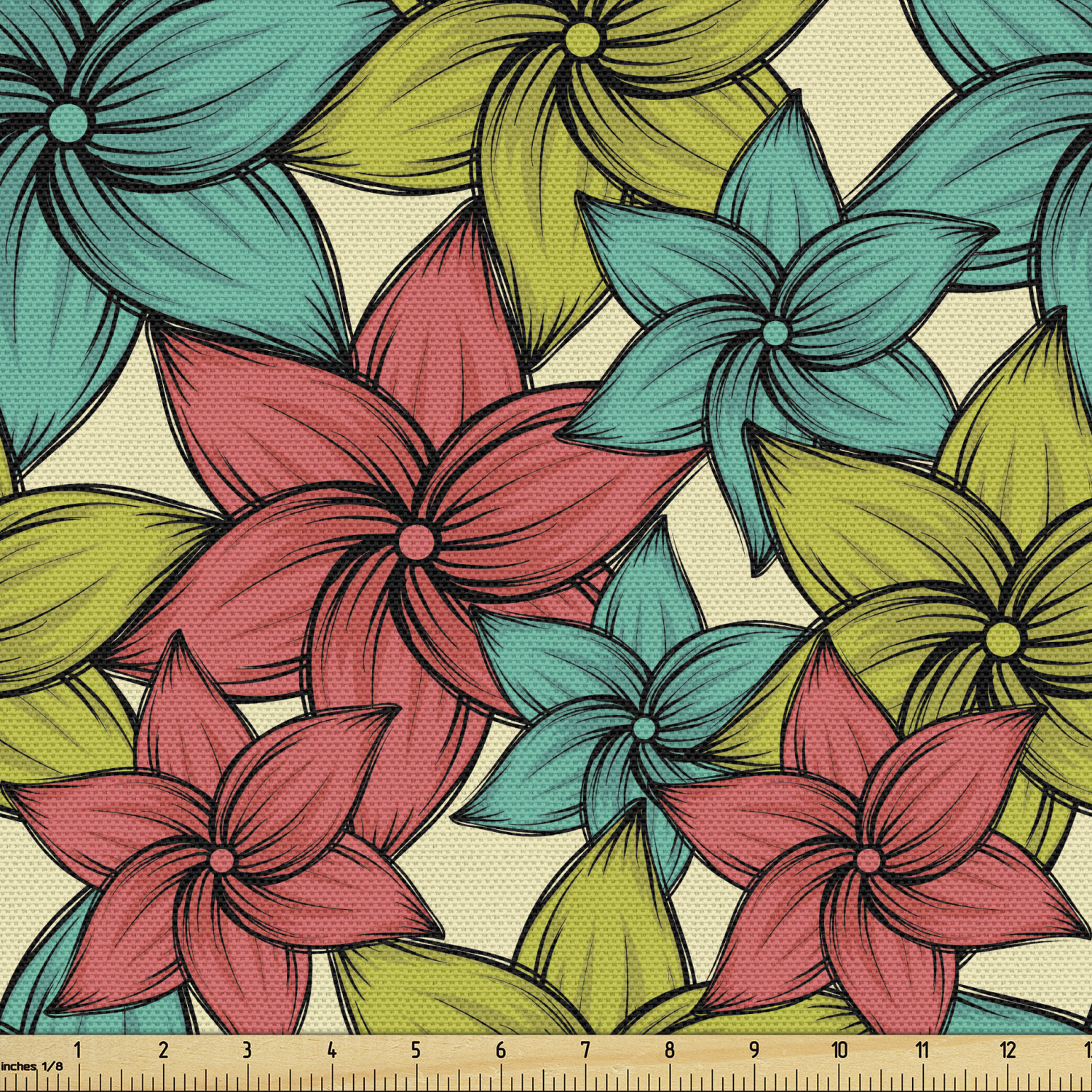Click the number 12 on the ruler
Viewport: 1092px width, 1092px height.
click(1008, 1050)
